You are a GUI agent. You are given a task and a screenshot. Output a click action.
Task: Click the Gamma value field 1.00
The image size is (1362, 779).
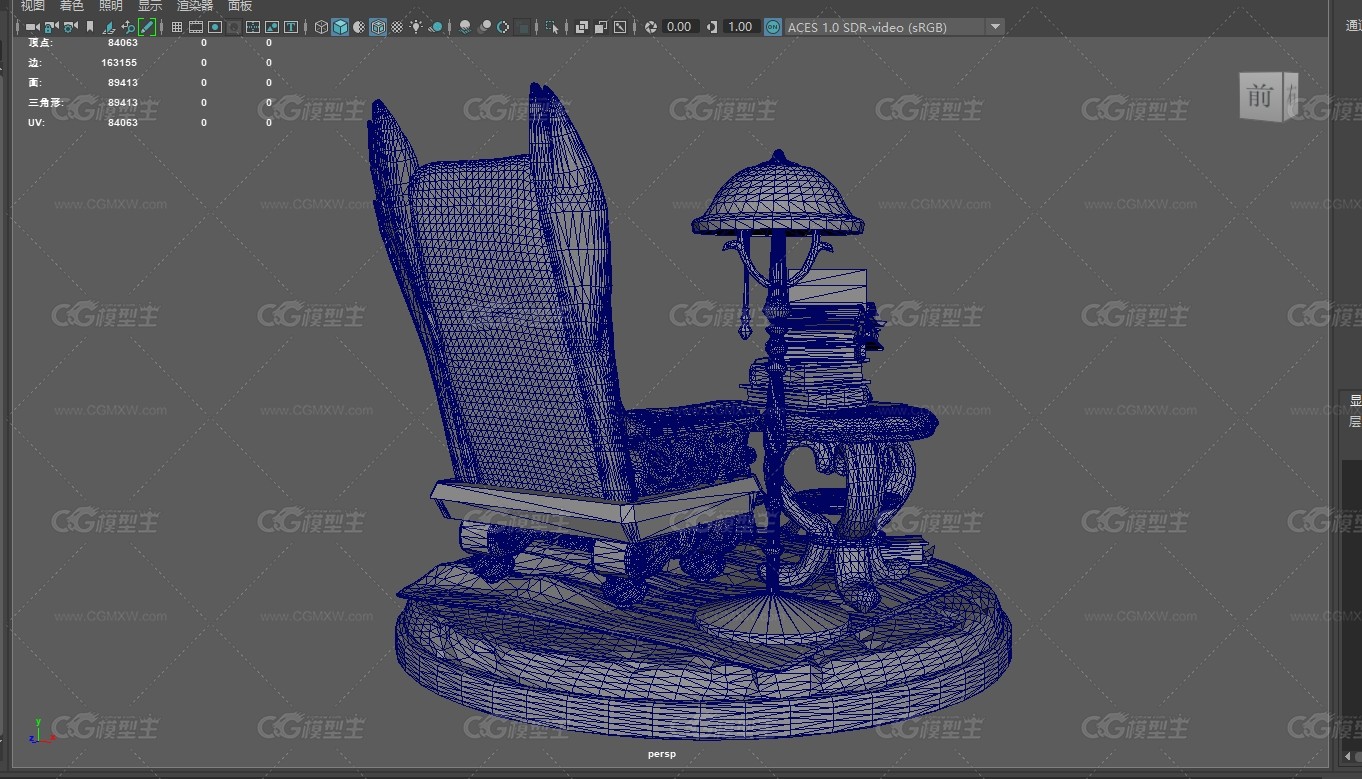pos(740,27)
